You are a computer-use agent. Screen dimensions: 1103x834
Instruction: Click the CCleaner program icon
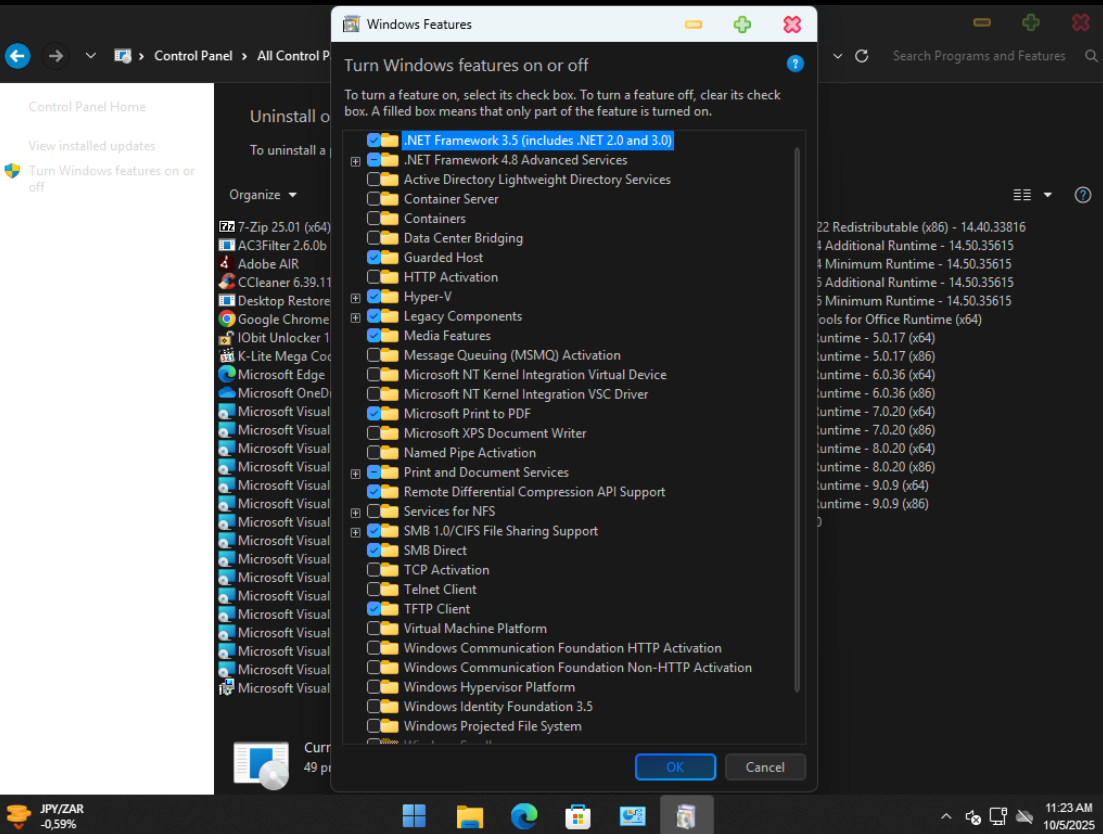pyautogui.click(x=227, y=282)
